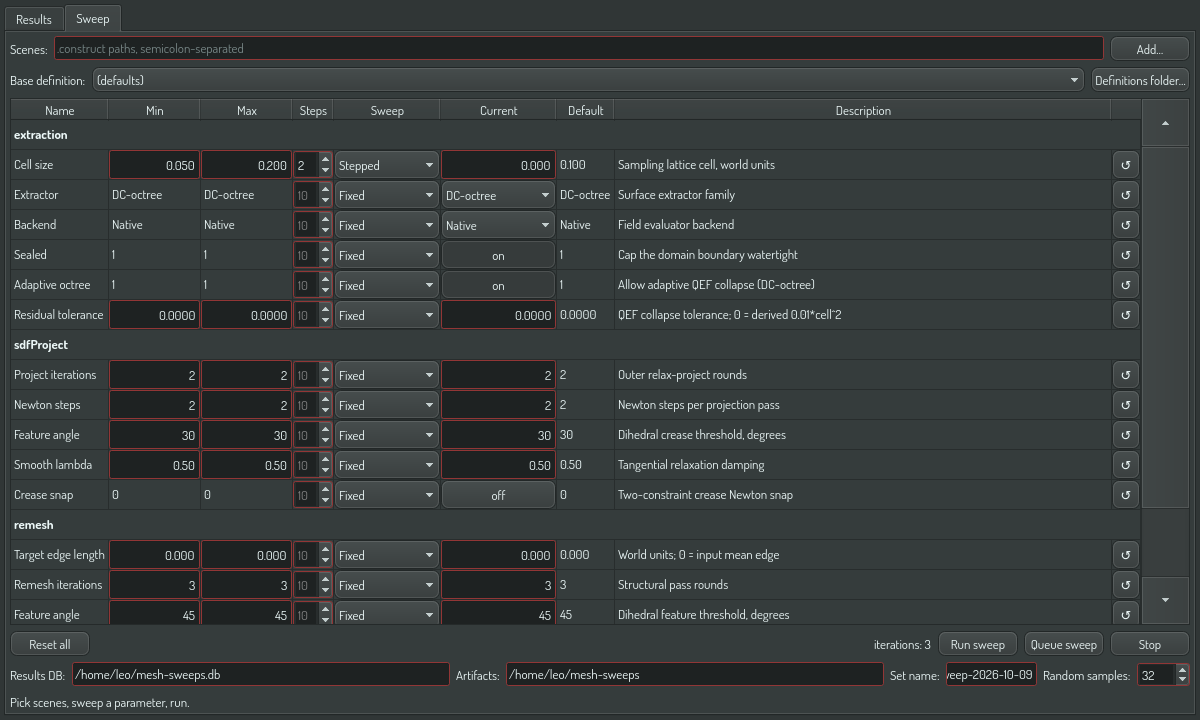Image resolution: width=1200 pixels, height=720 pixels.
Task: Open Newton steps sweep mode dropdown
Action: 387,405
